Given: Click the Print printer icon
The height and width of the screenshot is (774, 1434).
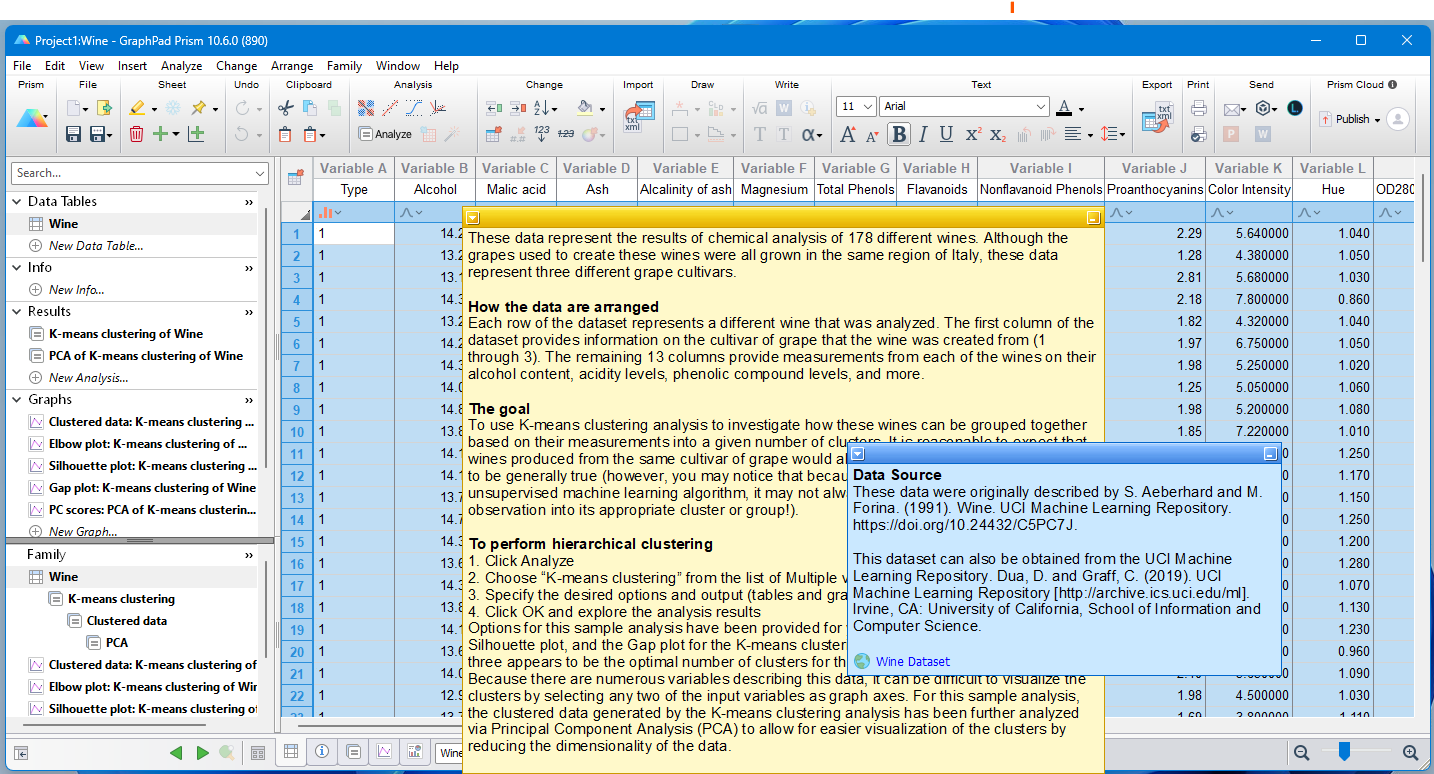Looking at the screenshot, I should 1198,108.
